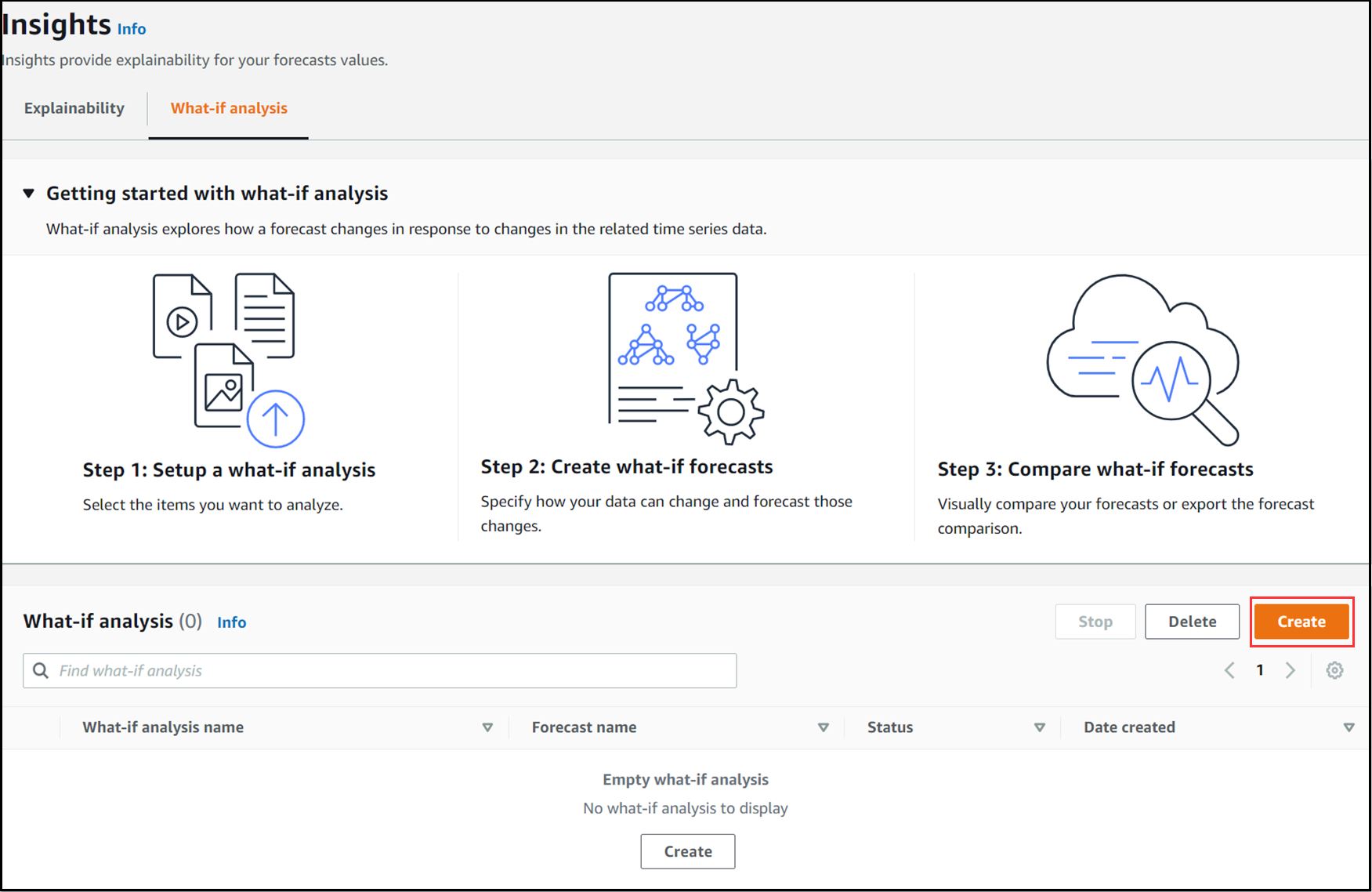Click the Empty what-if analysis message
This screenshot has height=892, width=1372.
pos(686,780)
